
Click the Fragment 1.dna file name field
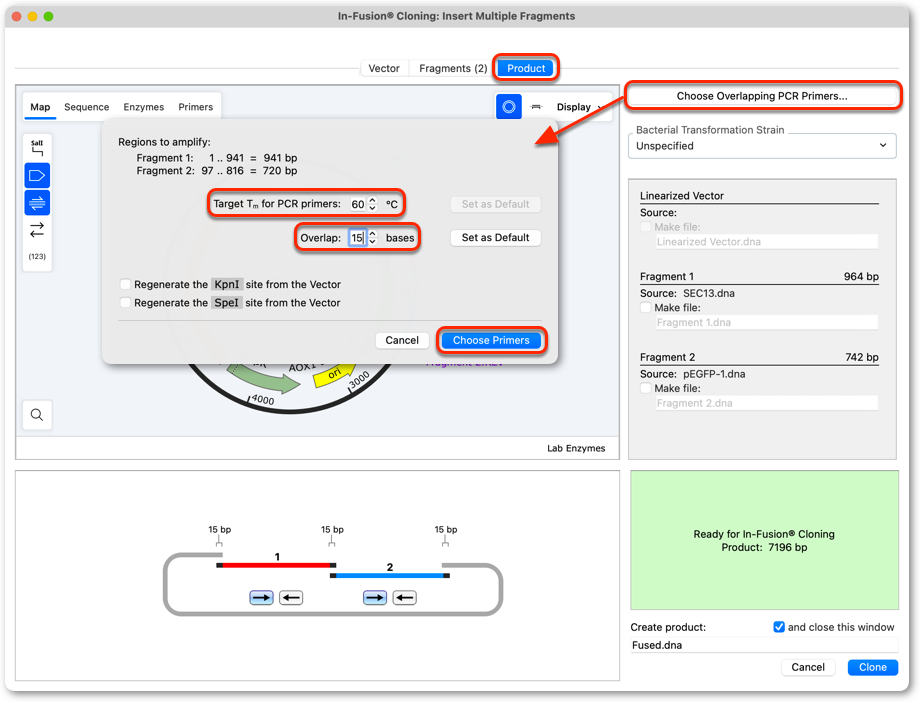point(766,322)
